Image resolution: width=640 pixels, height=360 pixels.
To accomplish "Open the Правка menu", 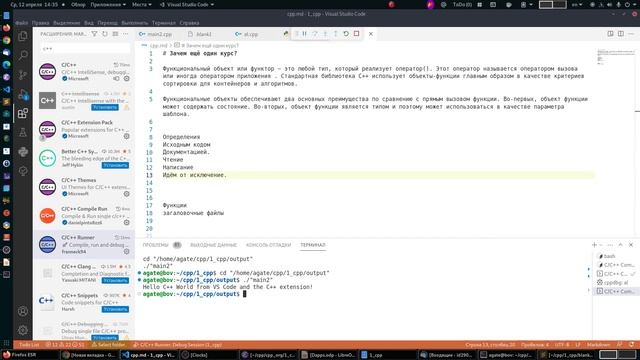I will click(40, 23).
